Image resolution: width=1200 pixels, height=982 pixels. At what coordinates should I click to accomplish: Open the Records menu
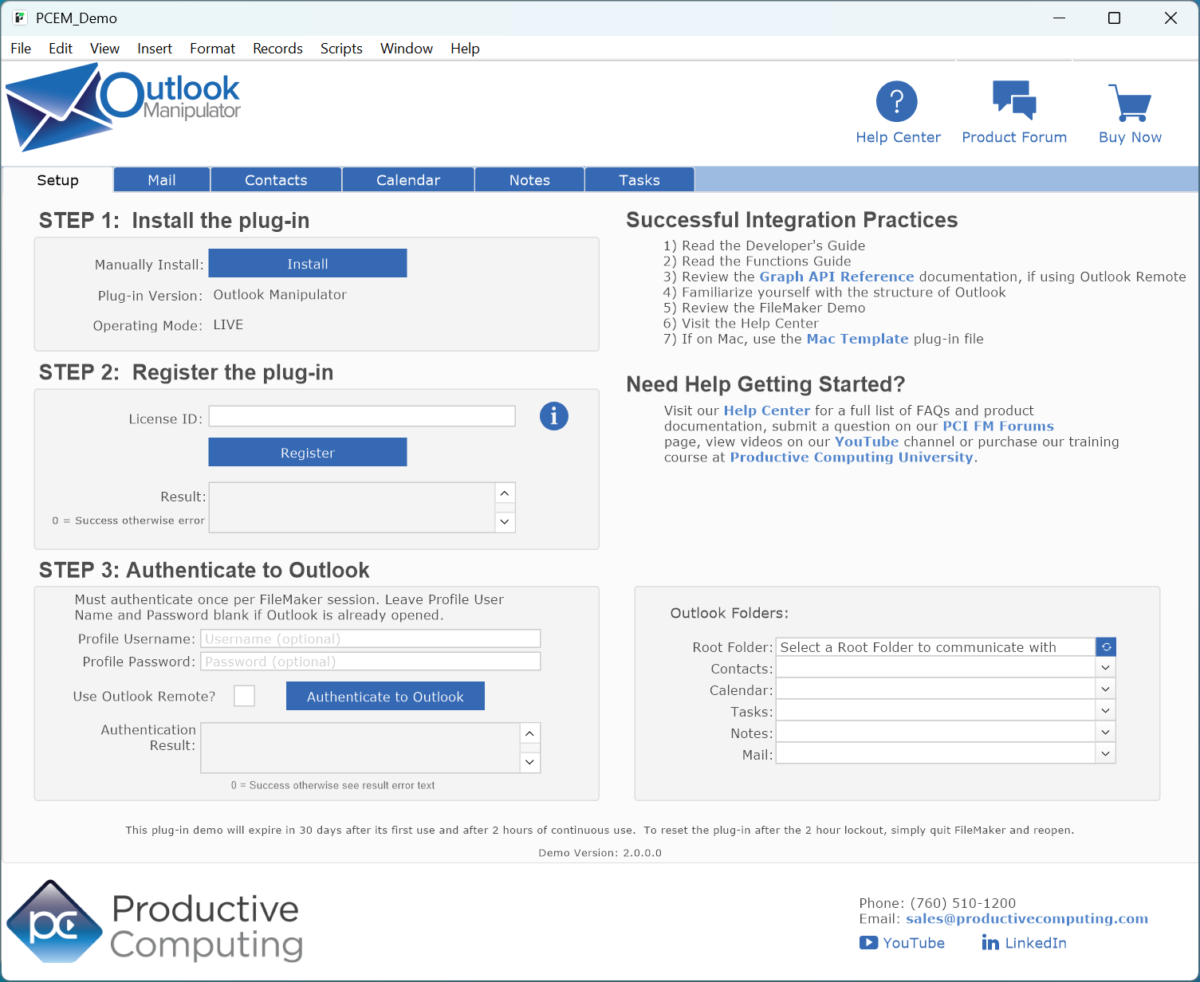click(278, 48)
